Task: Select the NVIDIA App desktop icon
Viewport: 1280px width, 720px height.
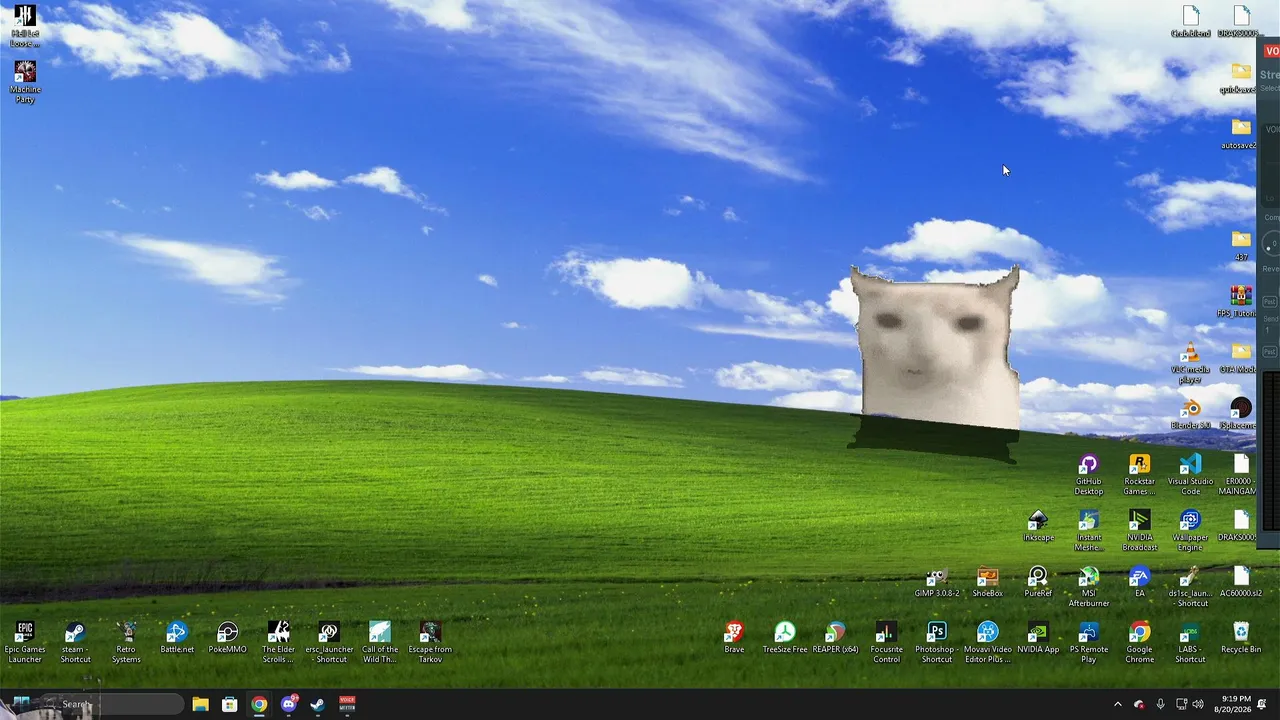Action: [x=1038, y=637]
